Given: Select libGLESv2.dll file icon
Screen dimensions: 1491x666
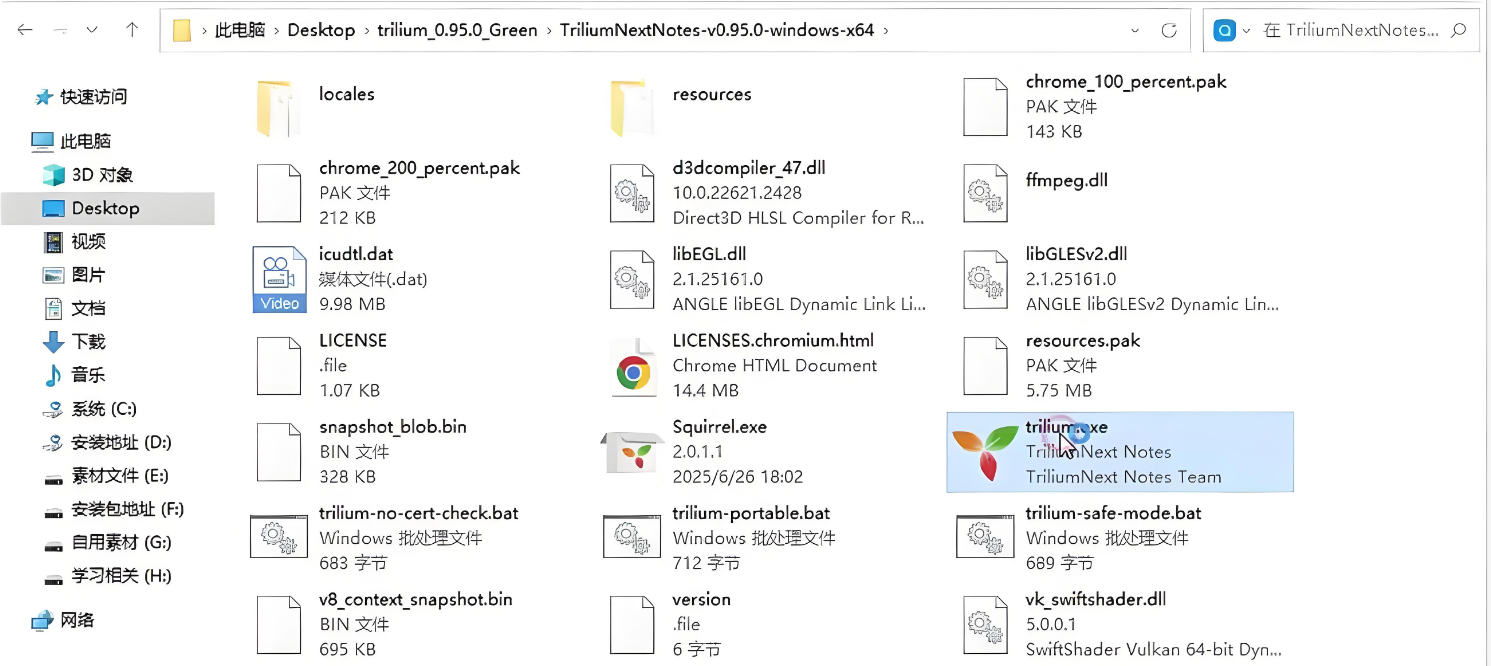Looking at the screenshot, I should pos(985,280).
